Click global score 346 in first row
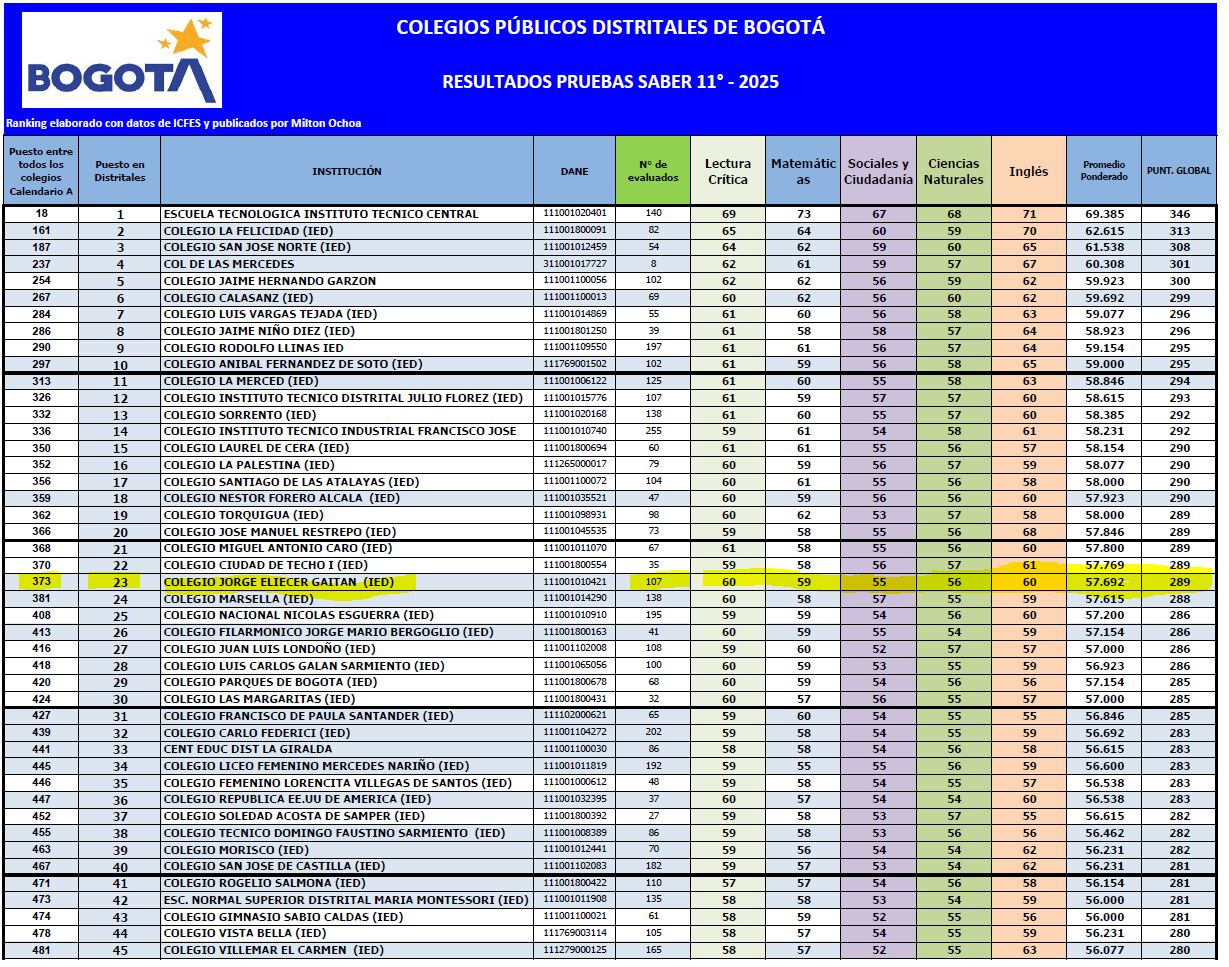The height and width of the screenshot is (967, 1229). [x=1178, y=214]
